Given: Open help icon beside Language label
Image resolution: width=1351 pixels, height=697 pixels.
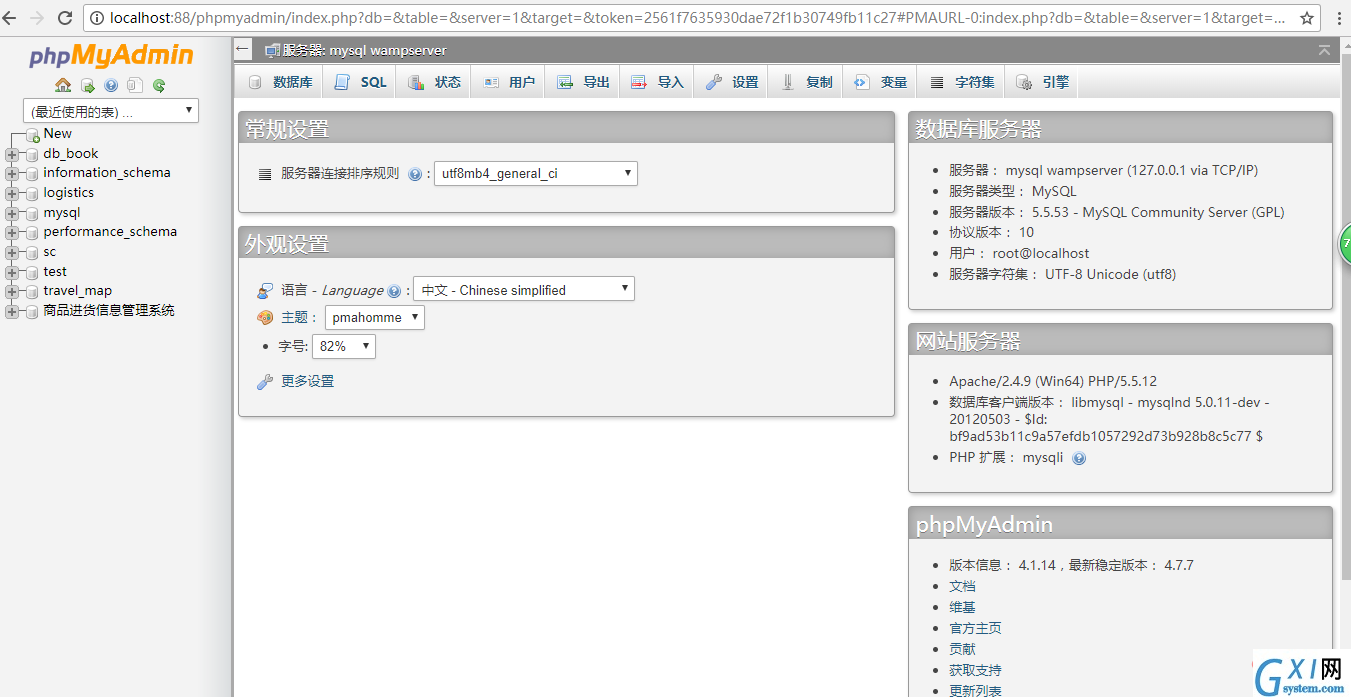Looking at the screenshot, I should [394, 291].
